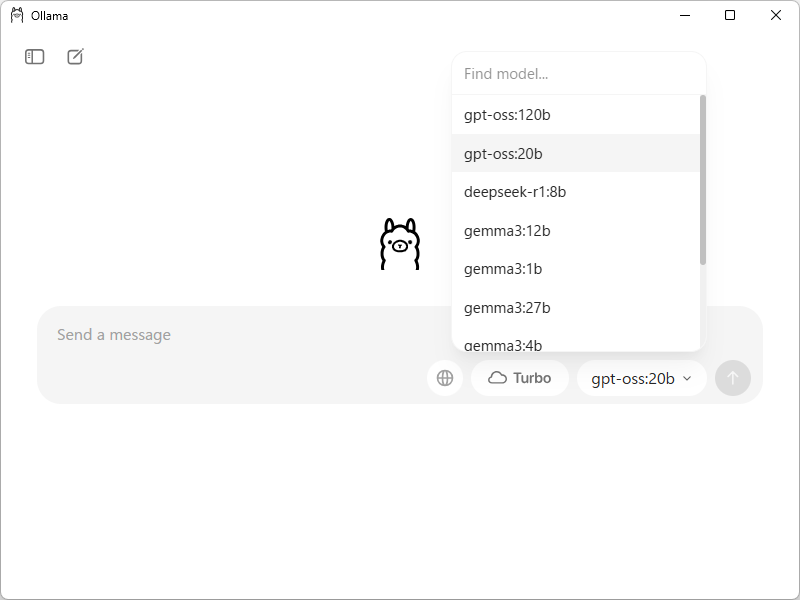Start a new chat with the compose icon
The height and width of the screenshot is (600, 800).
[x=75, y=57]
